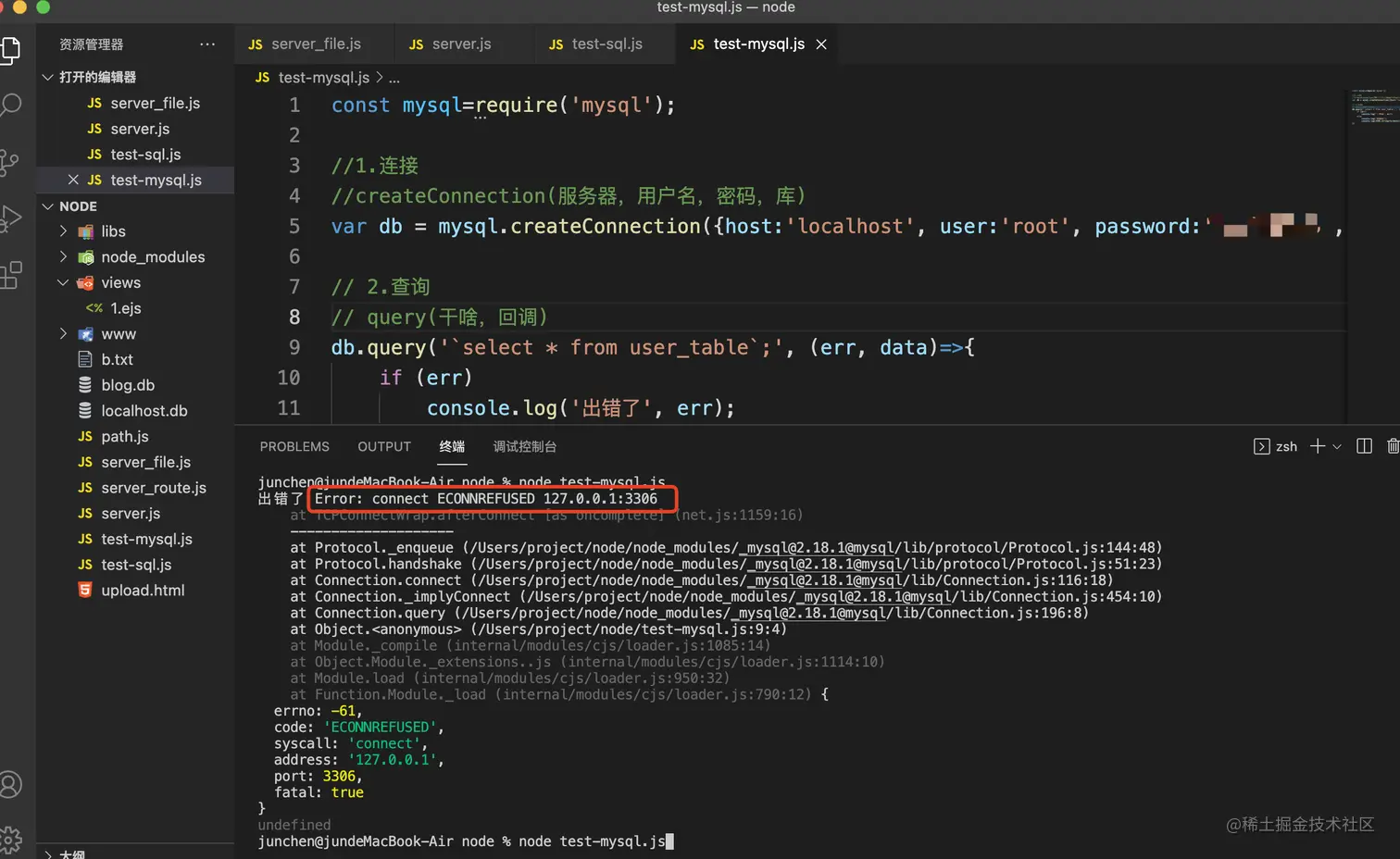Switch to the PROBLEMS tab

click(294, 446)
